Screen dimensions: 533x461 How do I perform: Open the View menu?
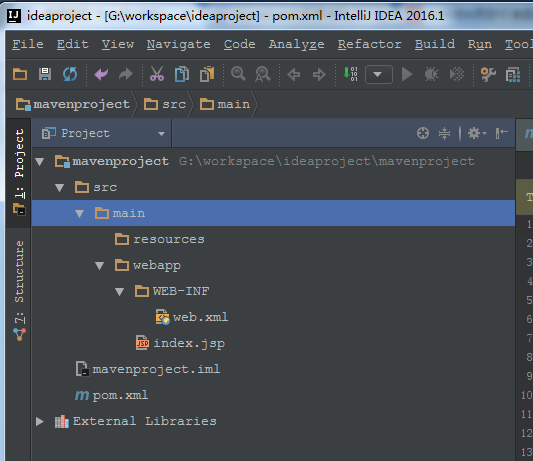[x=118, y=44]
